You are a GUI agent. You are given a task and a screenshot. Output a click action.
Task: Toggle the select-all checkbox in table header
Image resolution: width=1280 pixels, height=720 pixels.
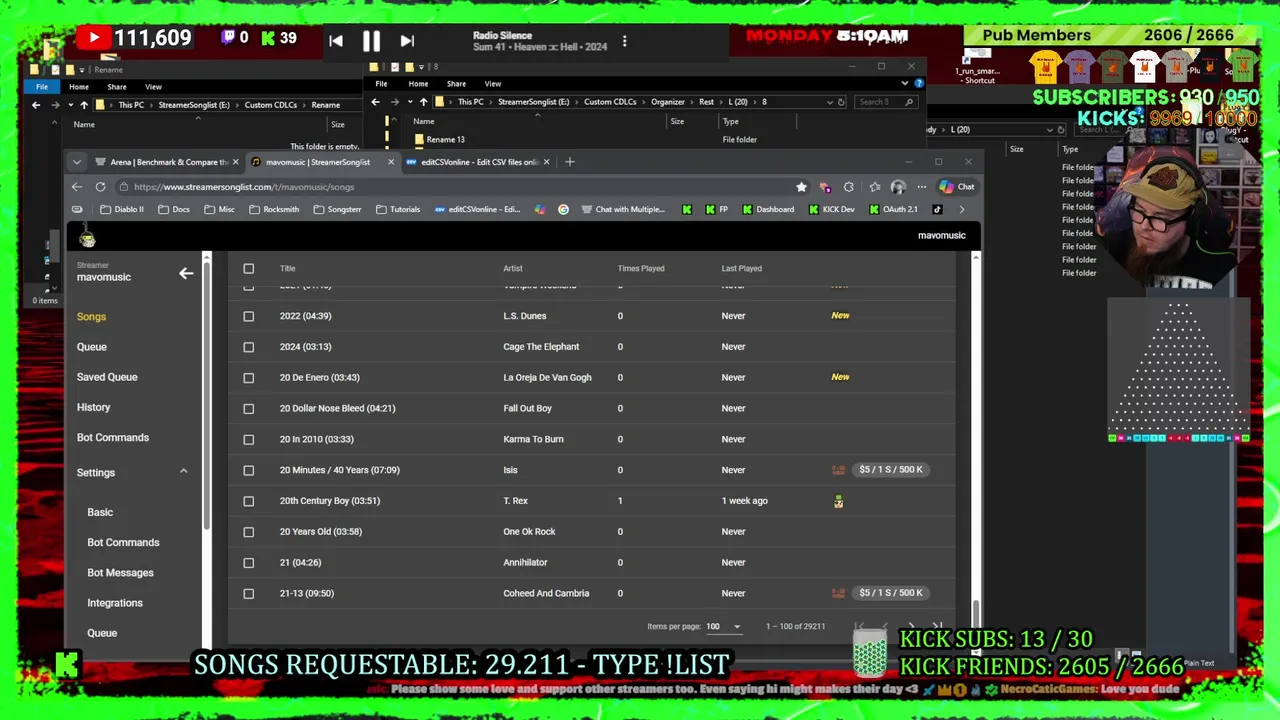click(x=249, y=269)
